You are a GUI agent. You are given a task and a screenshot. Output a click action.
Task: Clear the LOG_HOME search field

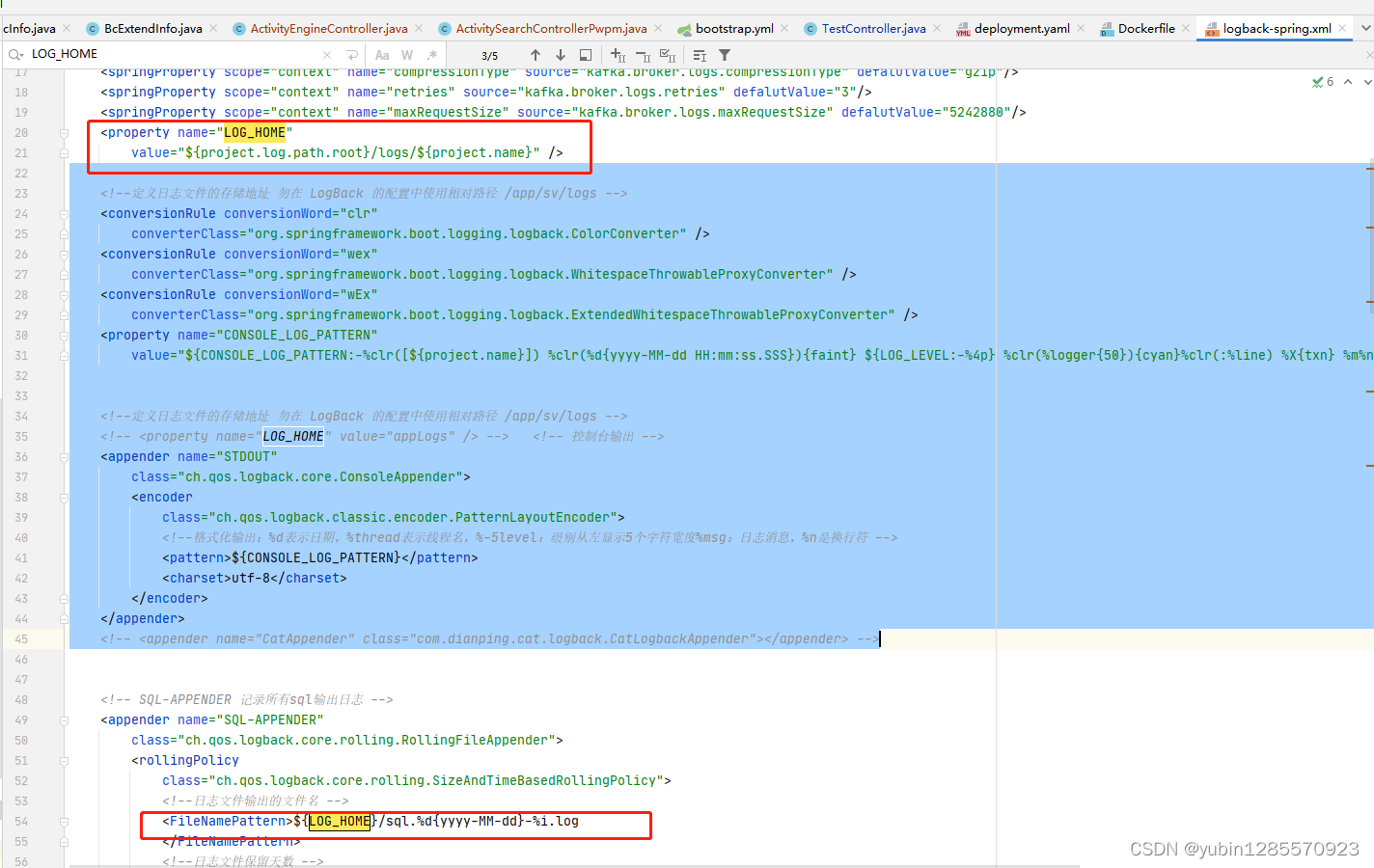click(x=327, y=55)
